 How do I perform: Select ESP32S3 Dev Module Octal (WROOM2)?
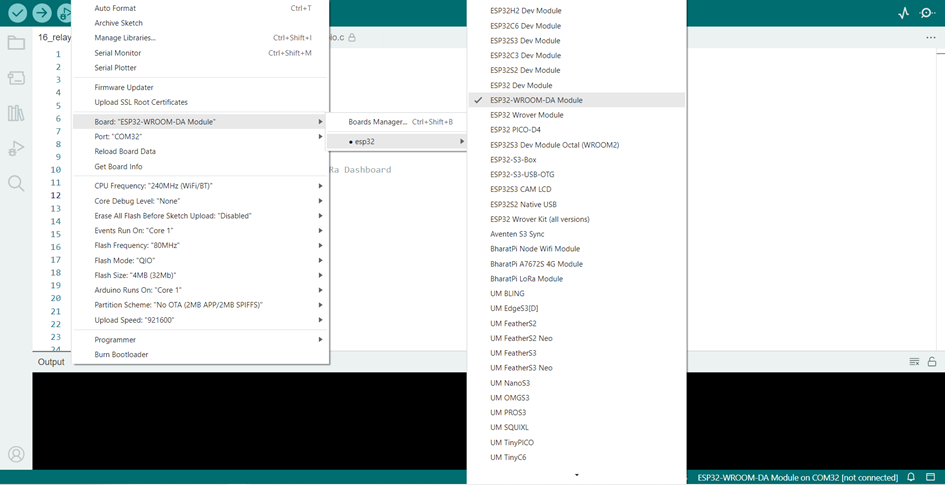click(x=577, y=145)
